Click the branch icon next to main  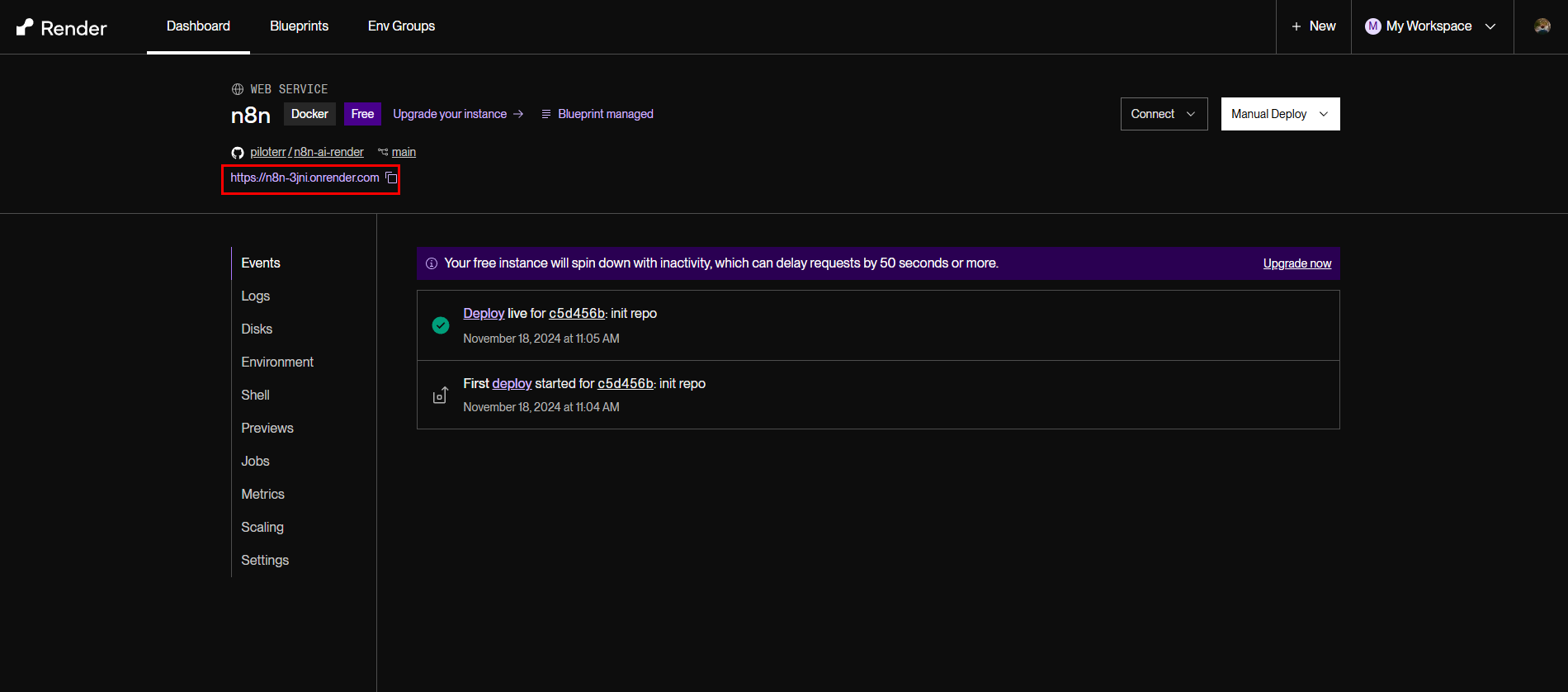[x=383, y=152]
